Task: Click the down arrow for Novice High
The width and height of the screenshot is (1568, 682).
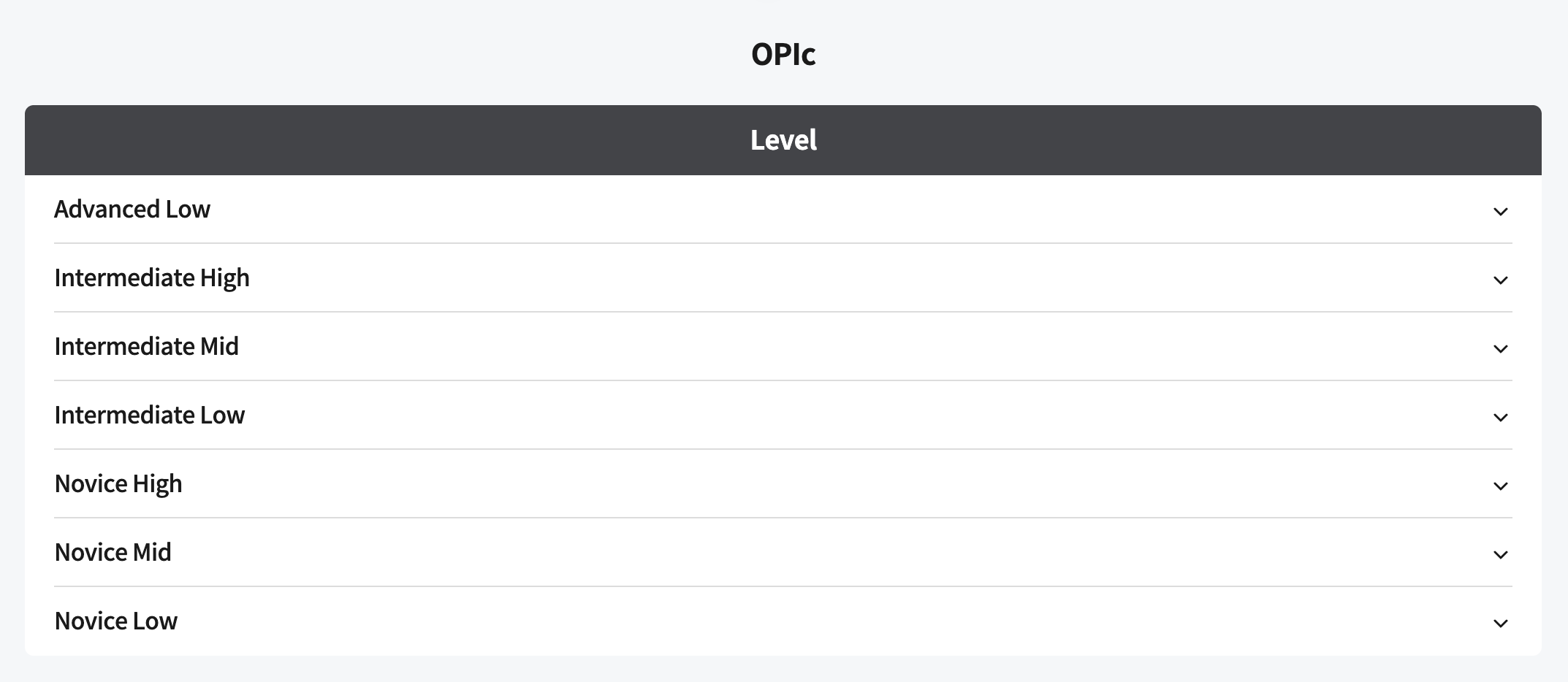Action: click(1500, 486)
